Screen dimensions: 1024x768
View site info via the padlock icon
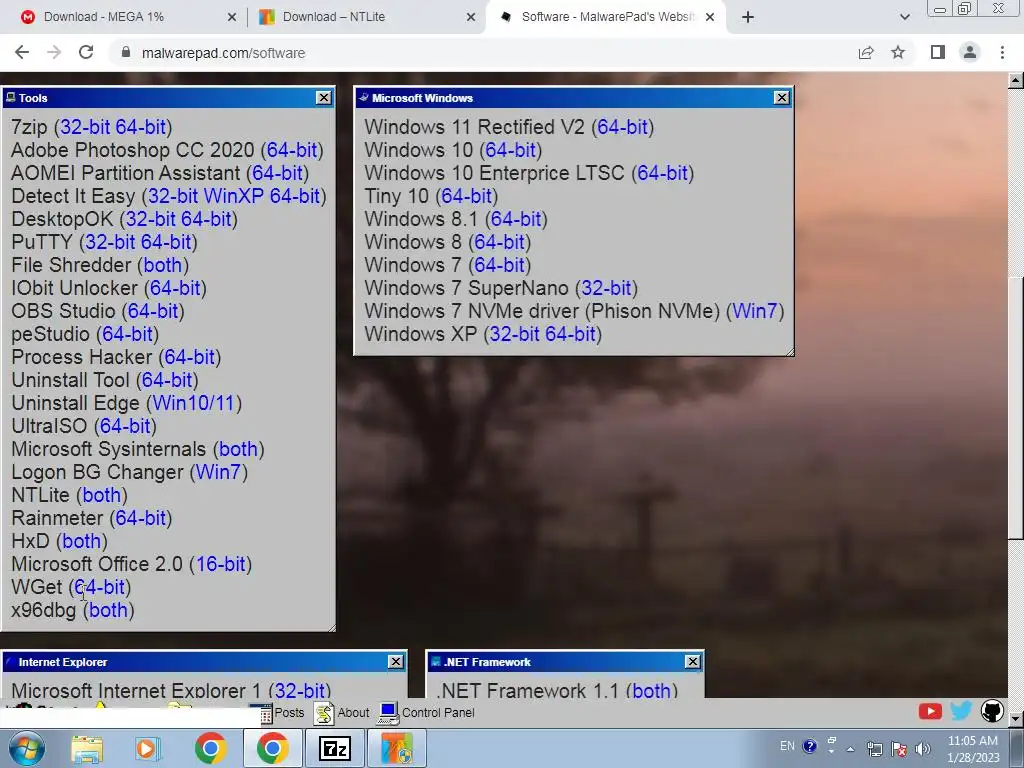tap(126, 53)
